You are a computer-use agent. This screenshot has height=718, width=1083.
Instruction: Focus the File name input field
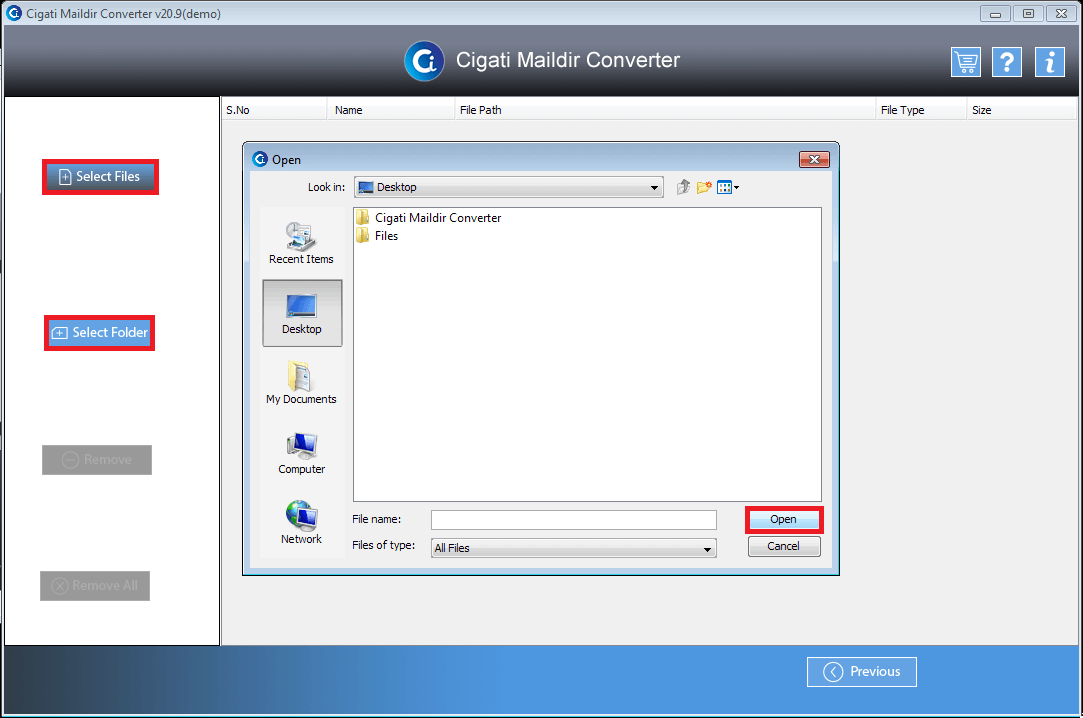(x=573, y=520)
